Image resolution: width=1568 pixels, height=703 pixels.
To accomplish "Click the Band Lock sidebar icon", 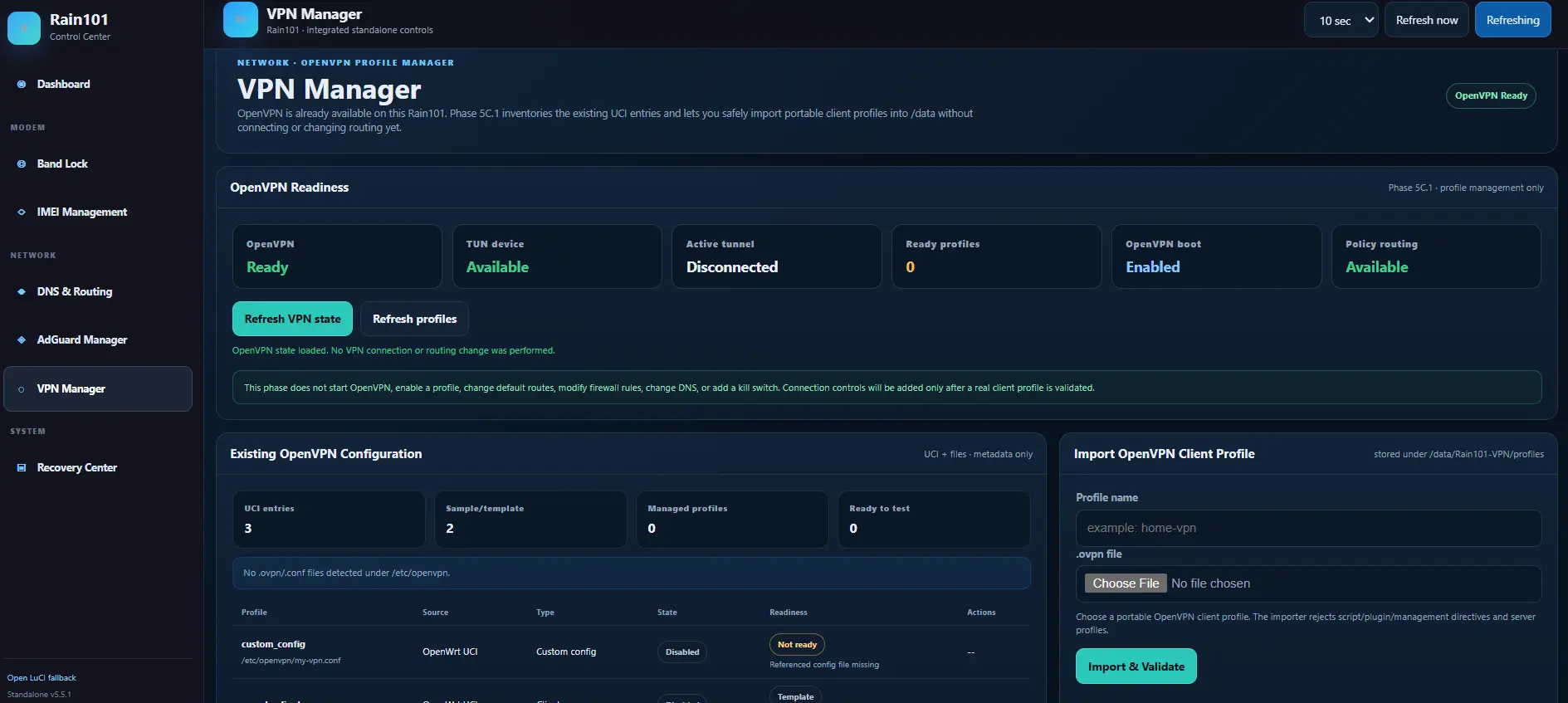I will 22,164.
